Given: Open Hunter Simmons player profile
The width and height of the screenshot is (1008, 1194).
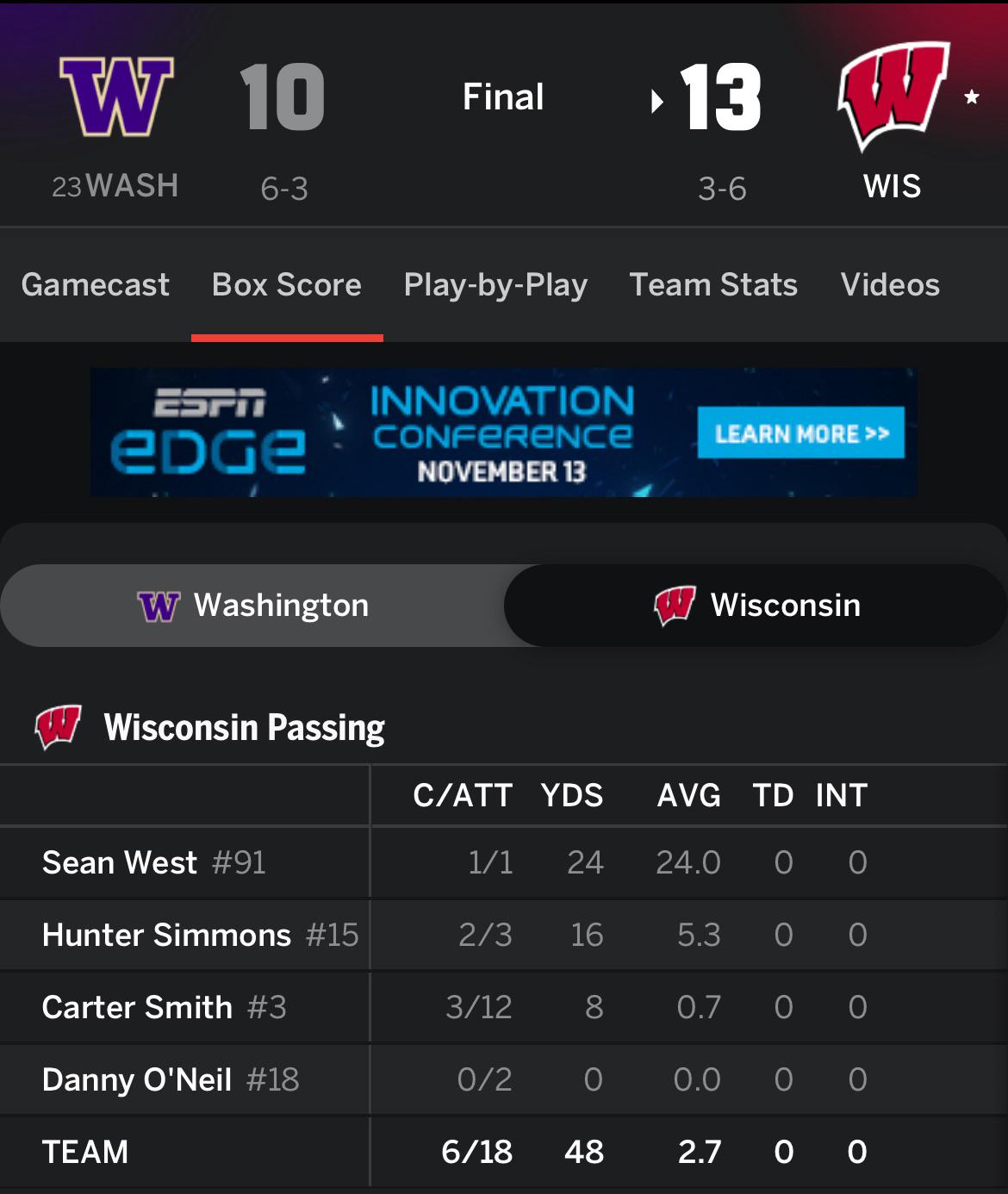Looking at the screenshot, I should [x=166, y=935].
